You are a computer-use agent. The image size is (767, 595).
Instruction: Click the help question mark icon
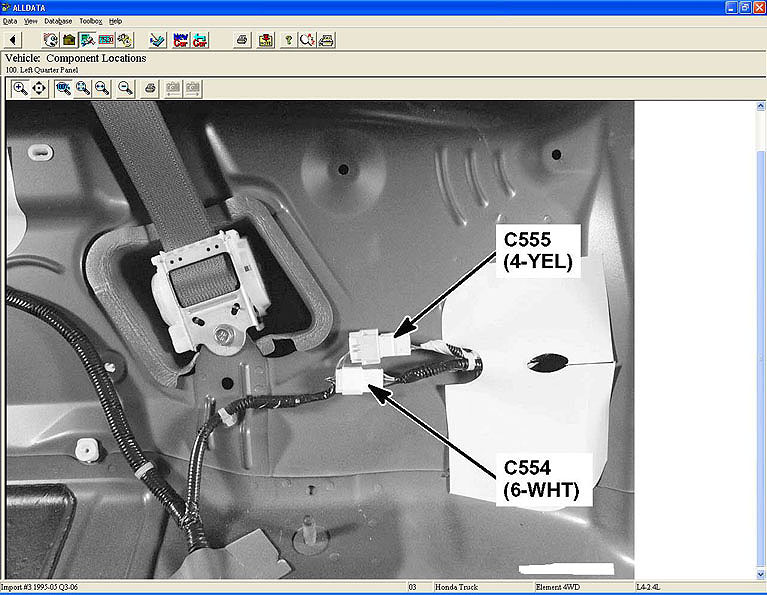(288, 40)
